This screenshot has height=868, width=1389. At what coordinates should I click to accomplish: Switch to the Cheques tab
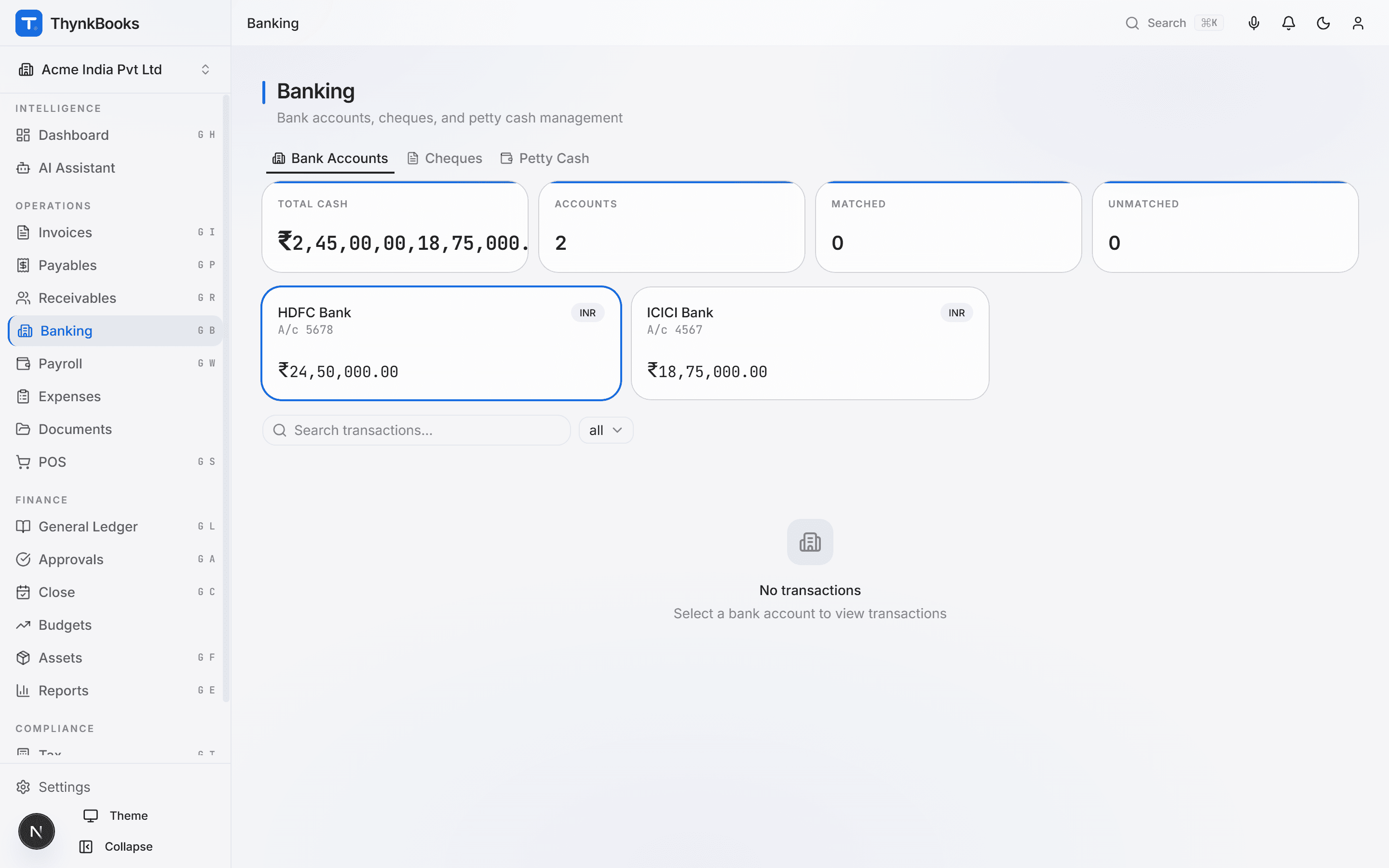[x=445, y=159]
